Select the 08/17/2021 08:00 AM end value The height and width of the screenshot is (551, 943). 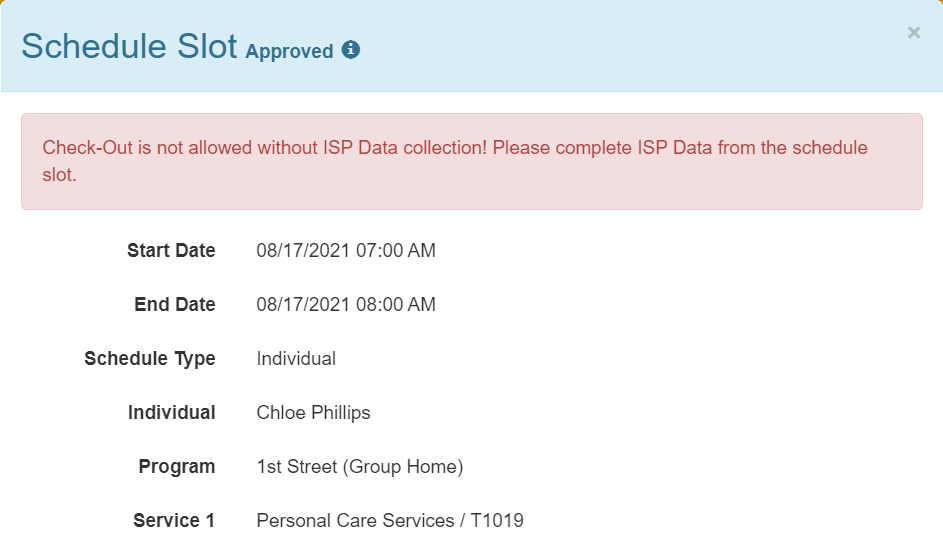[x=346, y=304]
